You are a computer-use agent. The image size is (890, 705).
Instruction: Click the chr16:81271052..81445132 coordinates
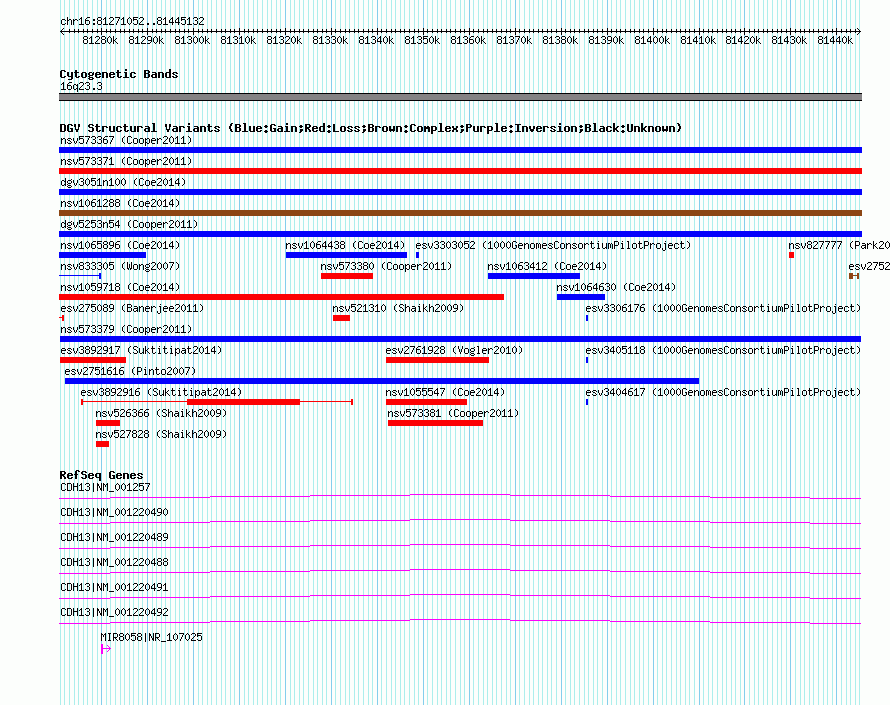tap(132, 21)
